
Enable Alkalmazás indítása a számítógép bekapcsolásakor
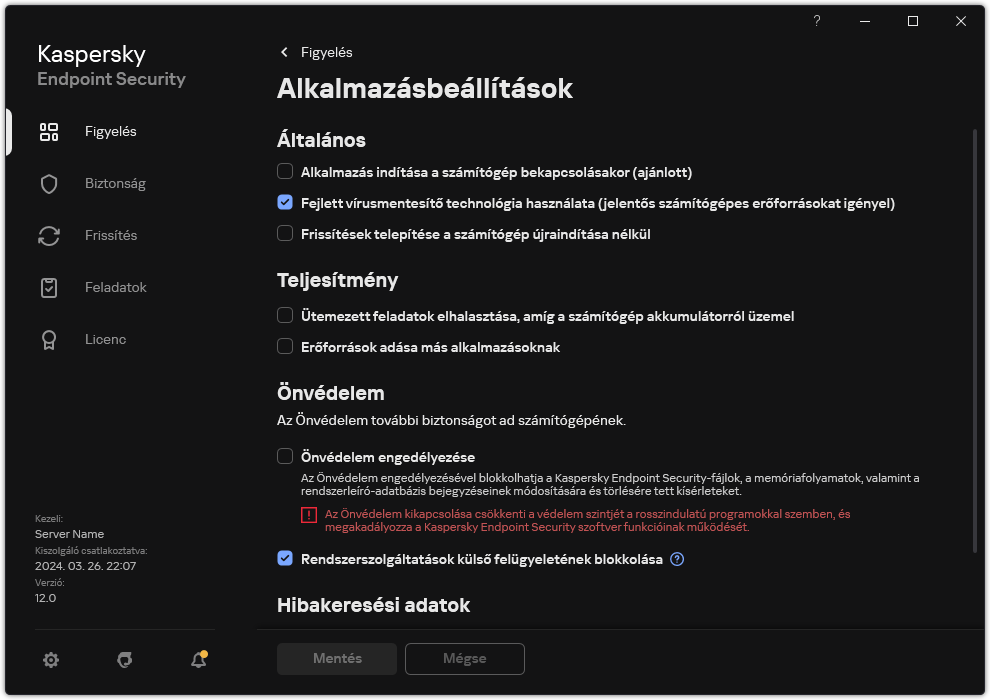[285, 171]
